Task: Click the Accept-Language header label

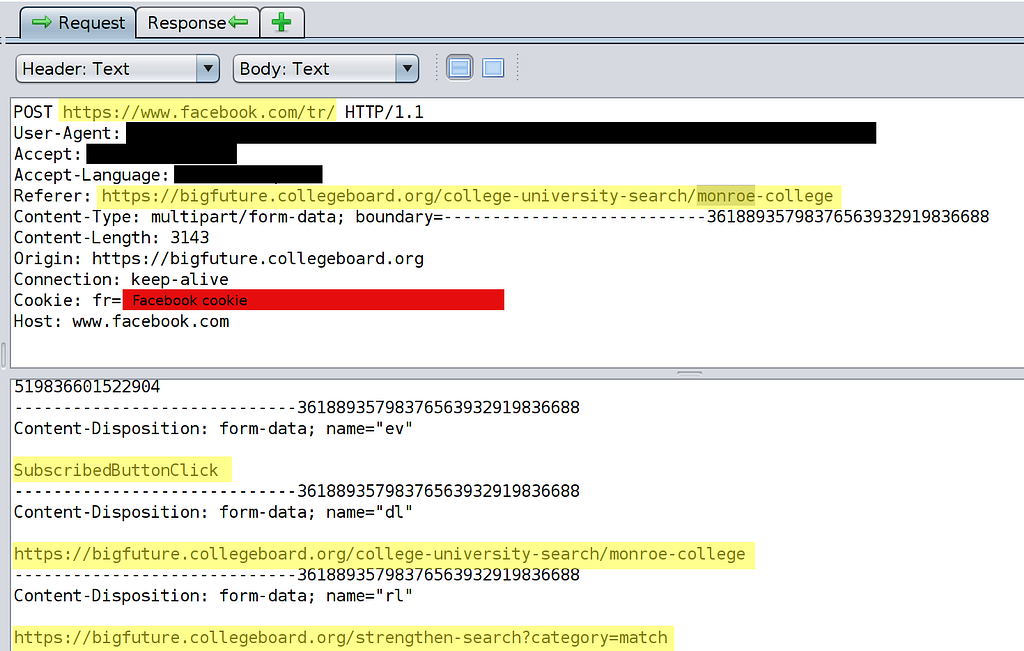Action: (91, 175)
